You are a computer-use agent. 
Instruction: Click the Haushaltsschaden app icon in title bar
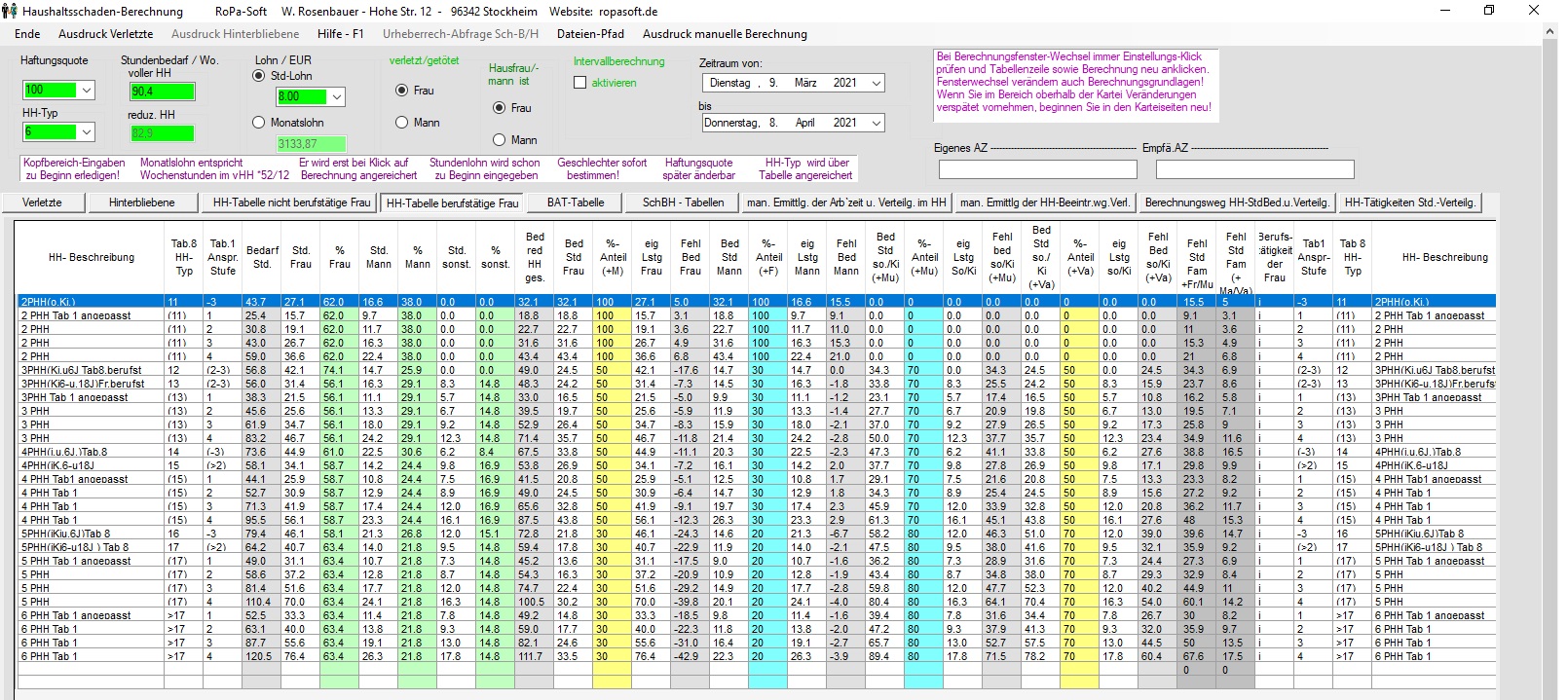coord(10,11)
